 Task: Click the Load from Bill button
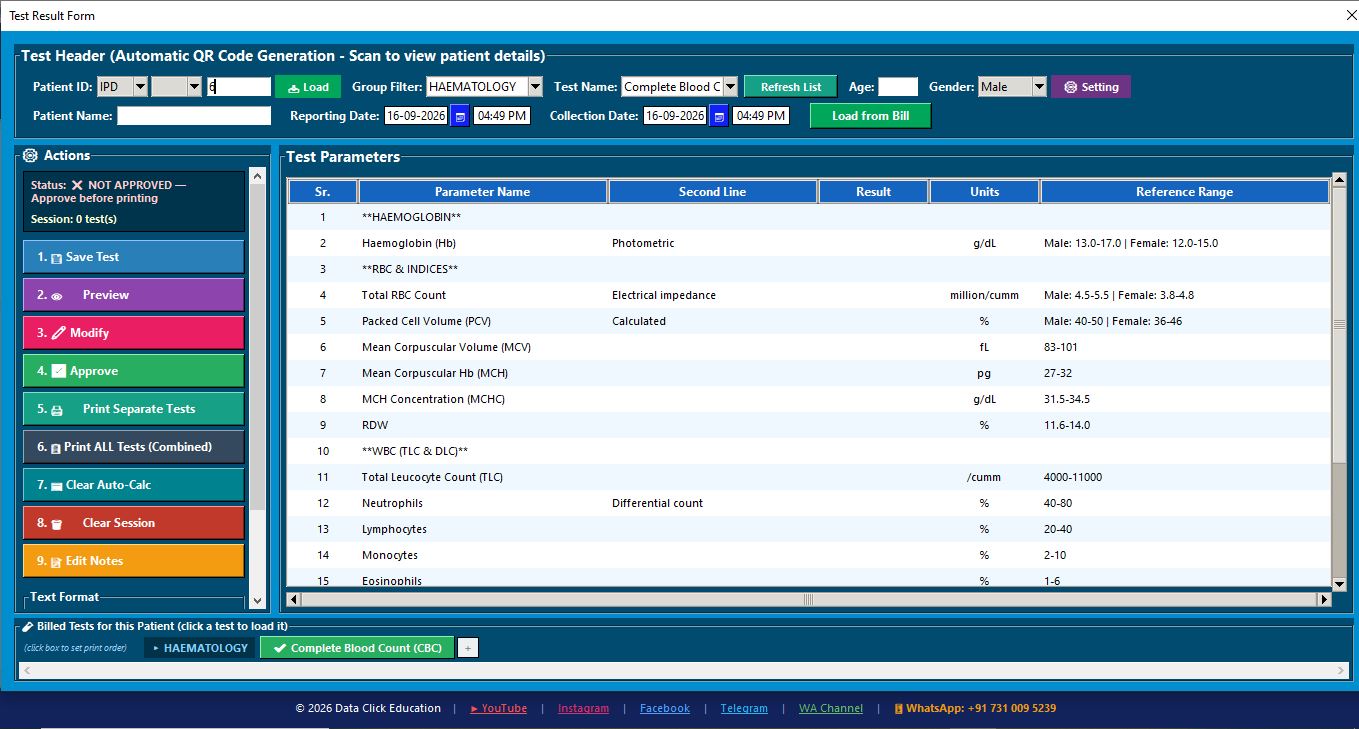click(x=870, y=116)
